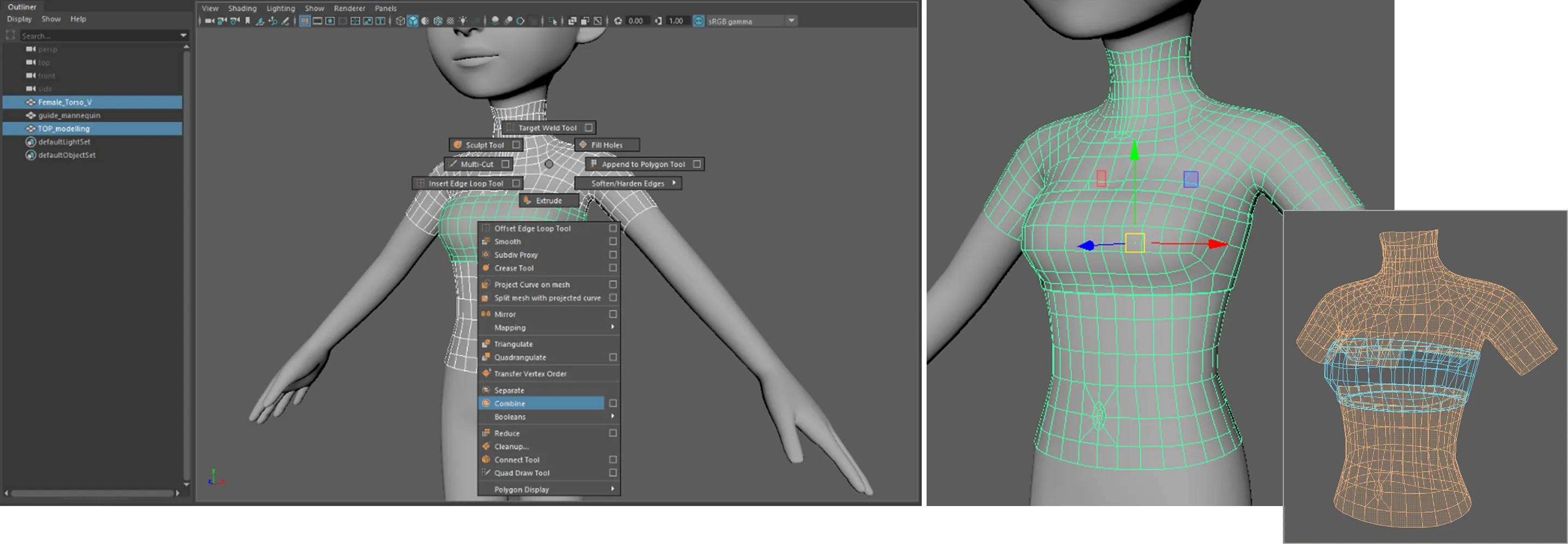1568x544 pixels.
Task: Click the camera Bookmarks icon
Action: [x=248, y=21]
